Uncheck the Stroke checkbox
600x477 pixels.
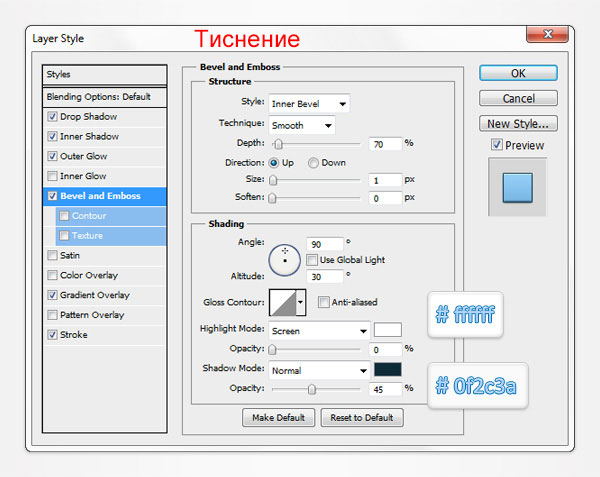pos(52,335)
